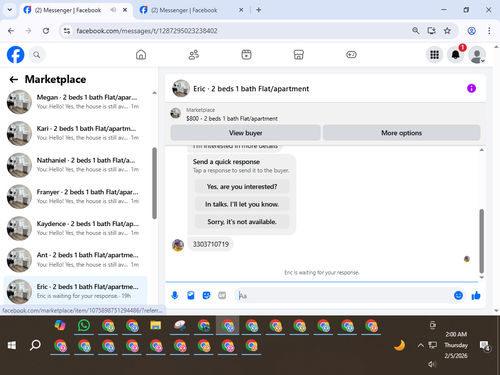
Task: Expand the tab search dropdown arrow
Action: click(10, 10)
